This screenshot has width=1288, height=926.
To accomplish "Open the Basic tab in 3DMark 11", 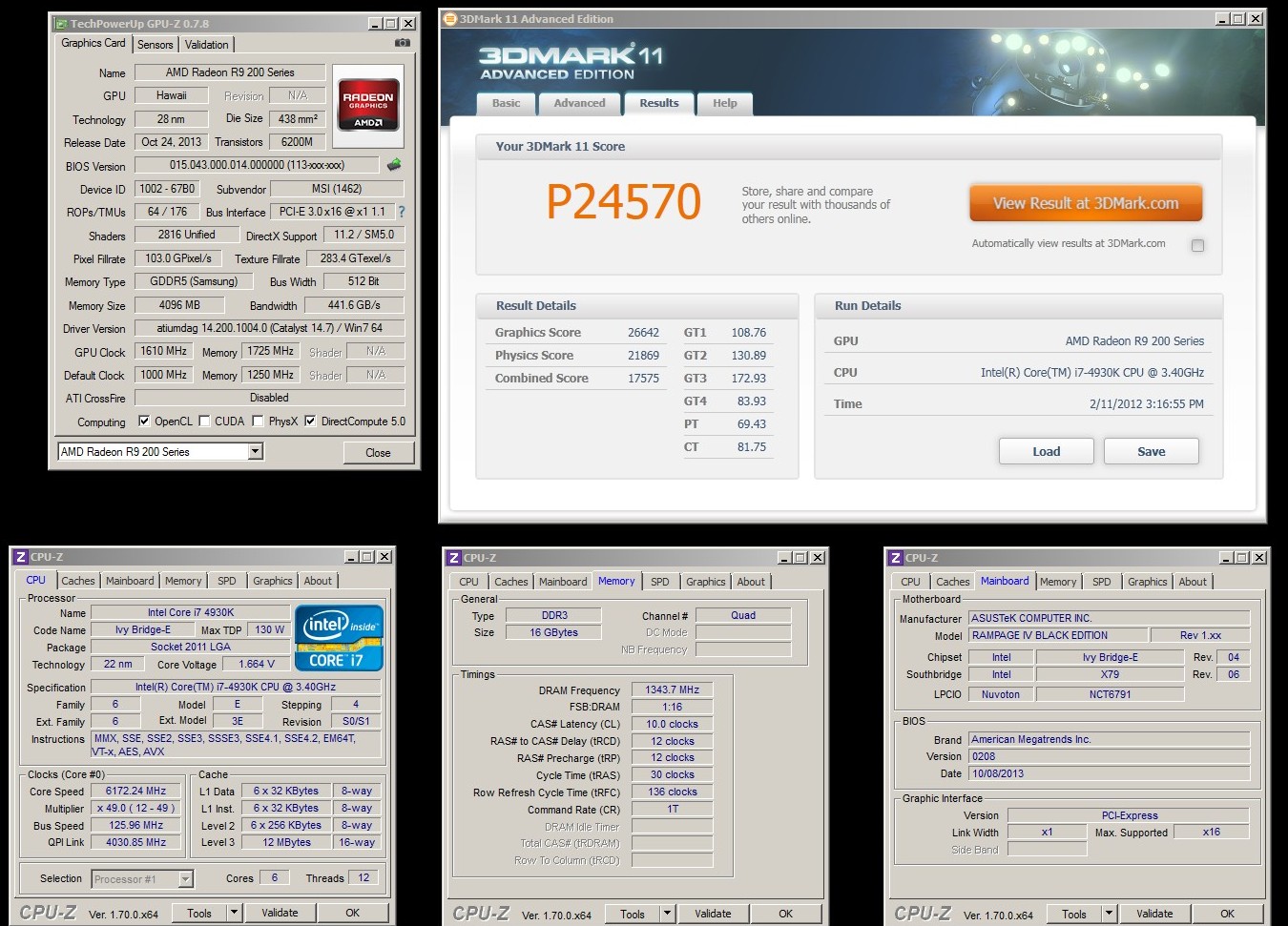I will point(507,103).
